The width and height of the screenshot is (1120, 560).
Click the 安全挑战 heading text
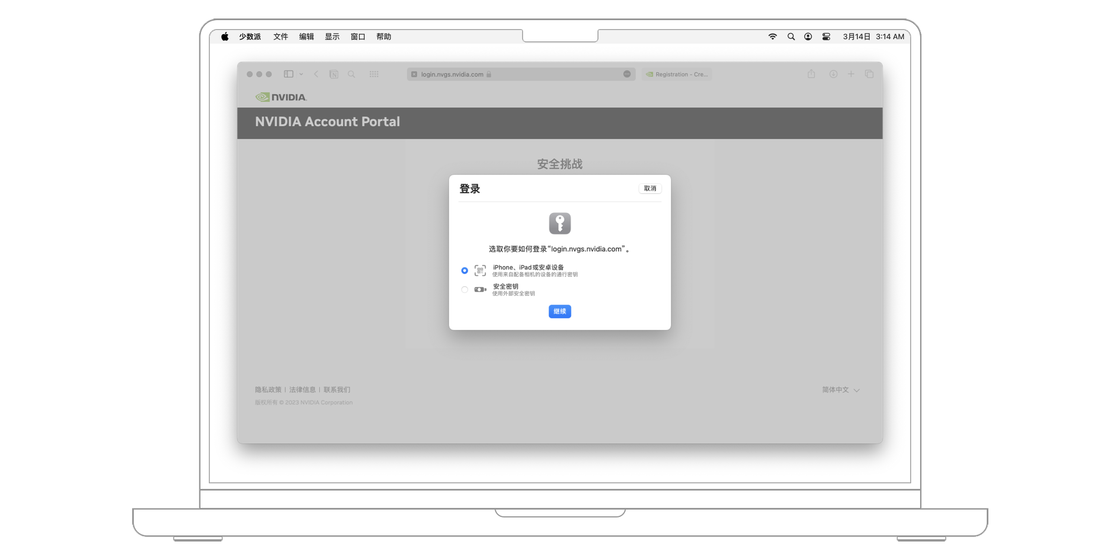(560, 164)
